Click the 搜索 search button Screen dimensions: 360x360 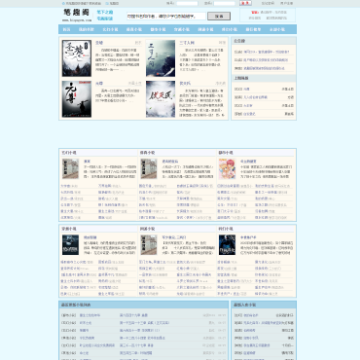219,16
